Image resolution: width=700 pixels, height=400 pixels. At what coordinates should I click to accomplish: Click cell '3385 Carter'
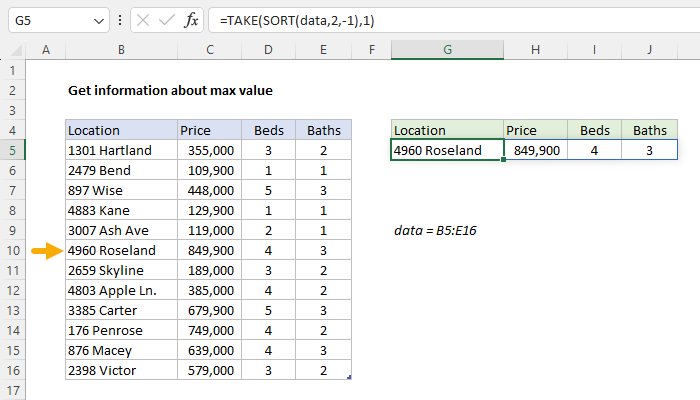tap(121, 310)
